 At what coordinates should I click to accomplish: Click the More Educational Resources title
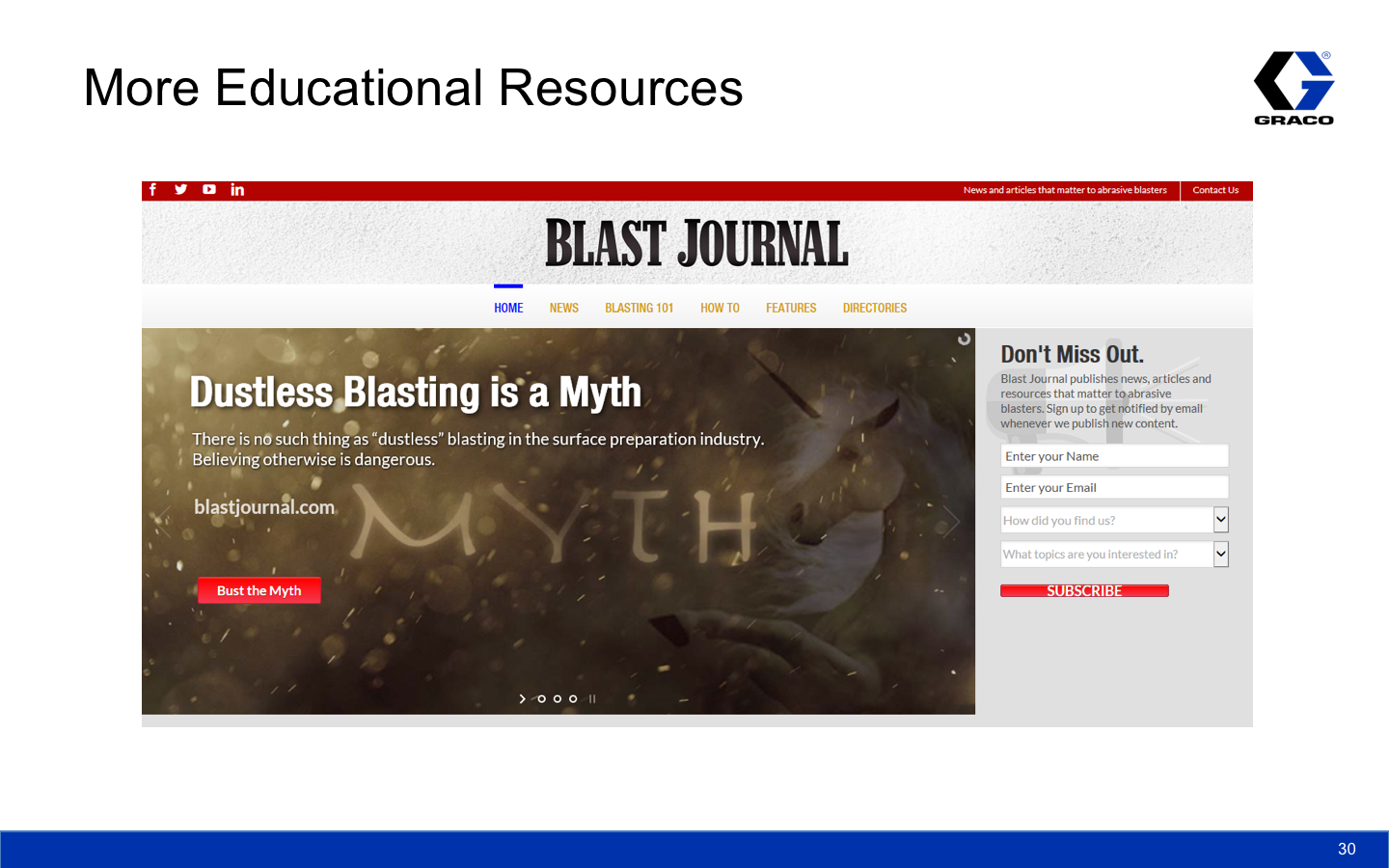coord(413,88)
